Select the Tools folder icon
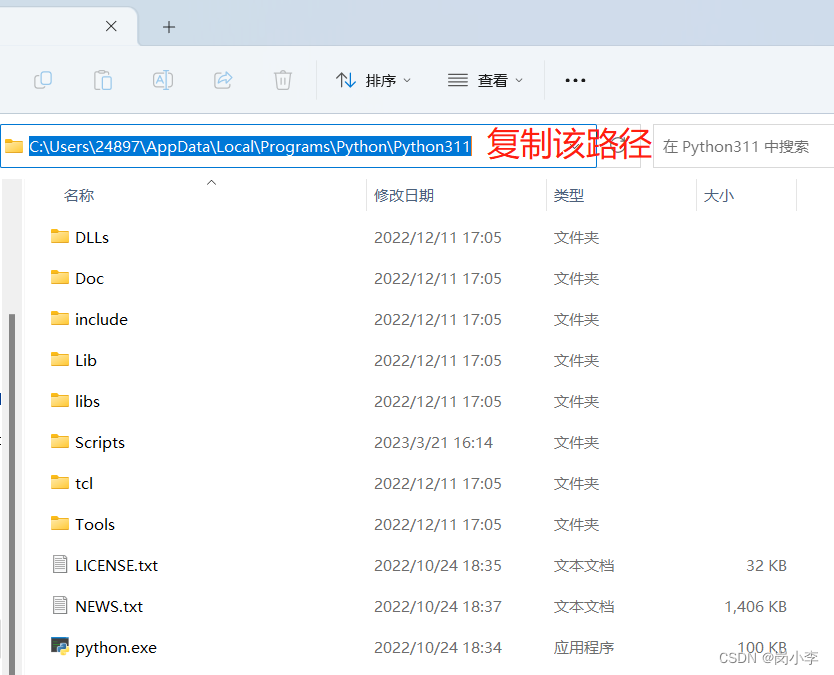834x675 pixels. click(60, 523)
